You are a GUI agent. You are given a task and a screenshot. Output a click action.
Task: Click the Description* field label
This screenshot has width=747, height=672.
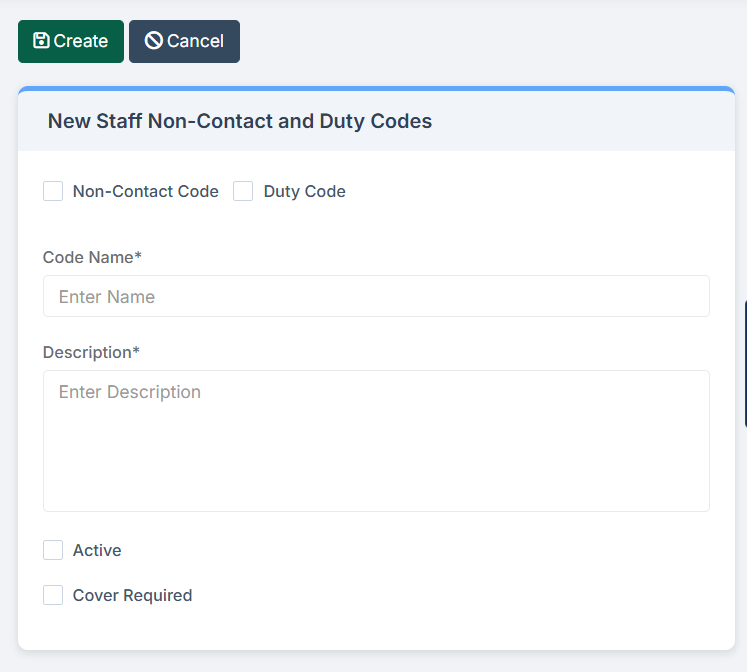91,352
